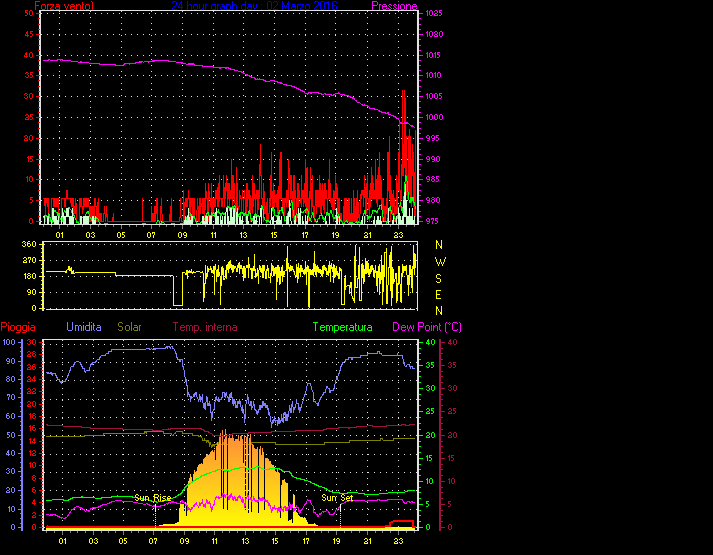Click the 'Dew Point (°C)' legend label
Image resolution: width=713 pixels, height=555 pixels.
pyautogui.click(x=427, y=327)
